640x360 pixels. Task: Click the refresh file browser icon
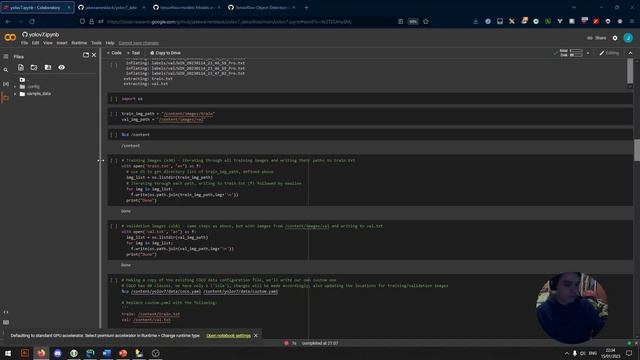tap(34, 67)
